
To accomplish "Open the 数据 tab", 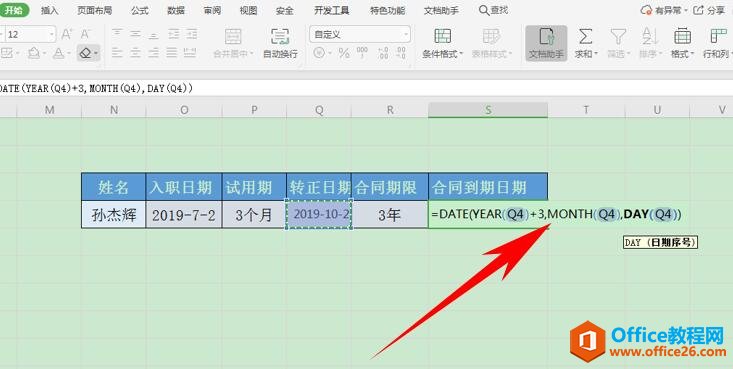I will (x=176, y=10).
